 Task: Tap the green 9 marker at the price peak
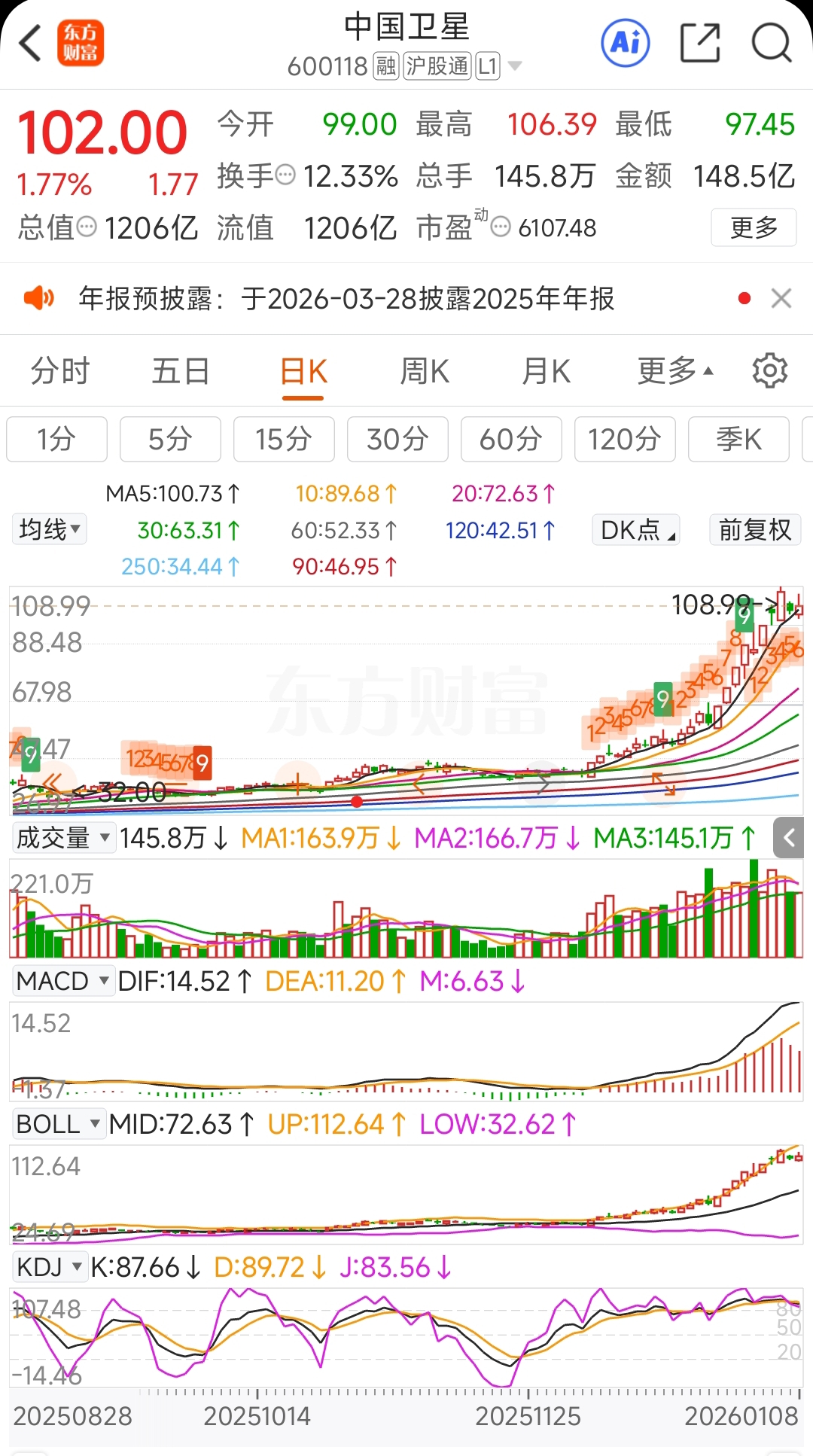(744, 617)
